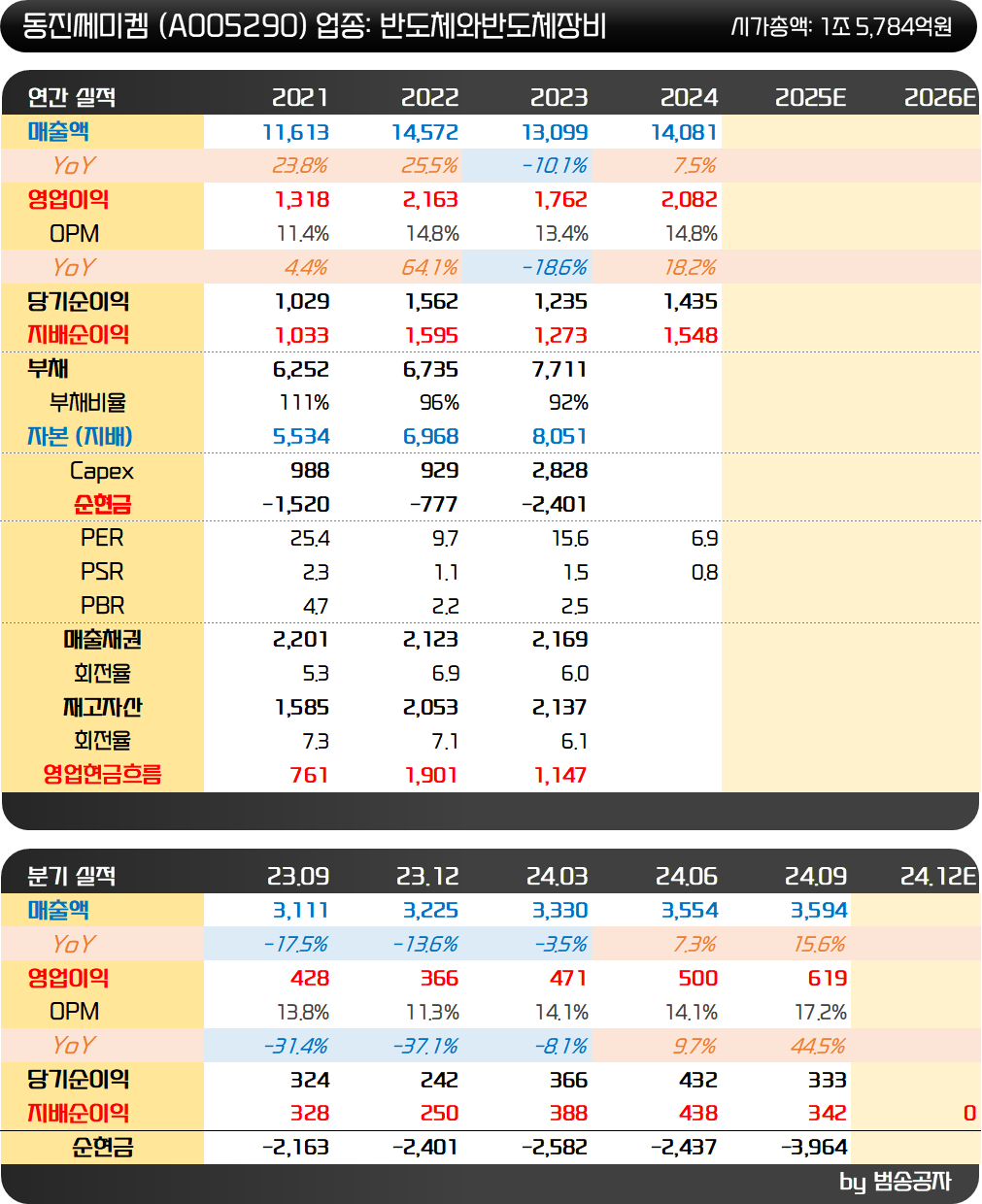Viewport: 982px width, 1204px height.
Task: Select the 2024 PSR value 0.8
Action: [x=705, y=572]
